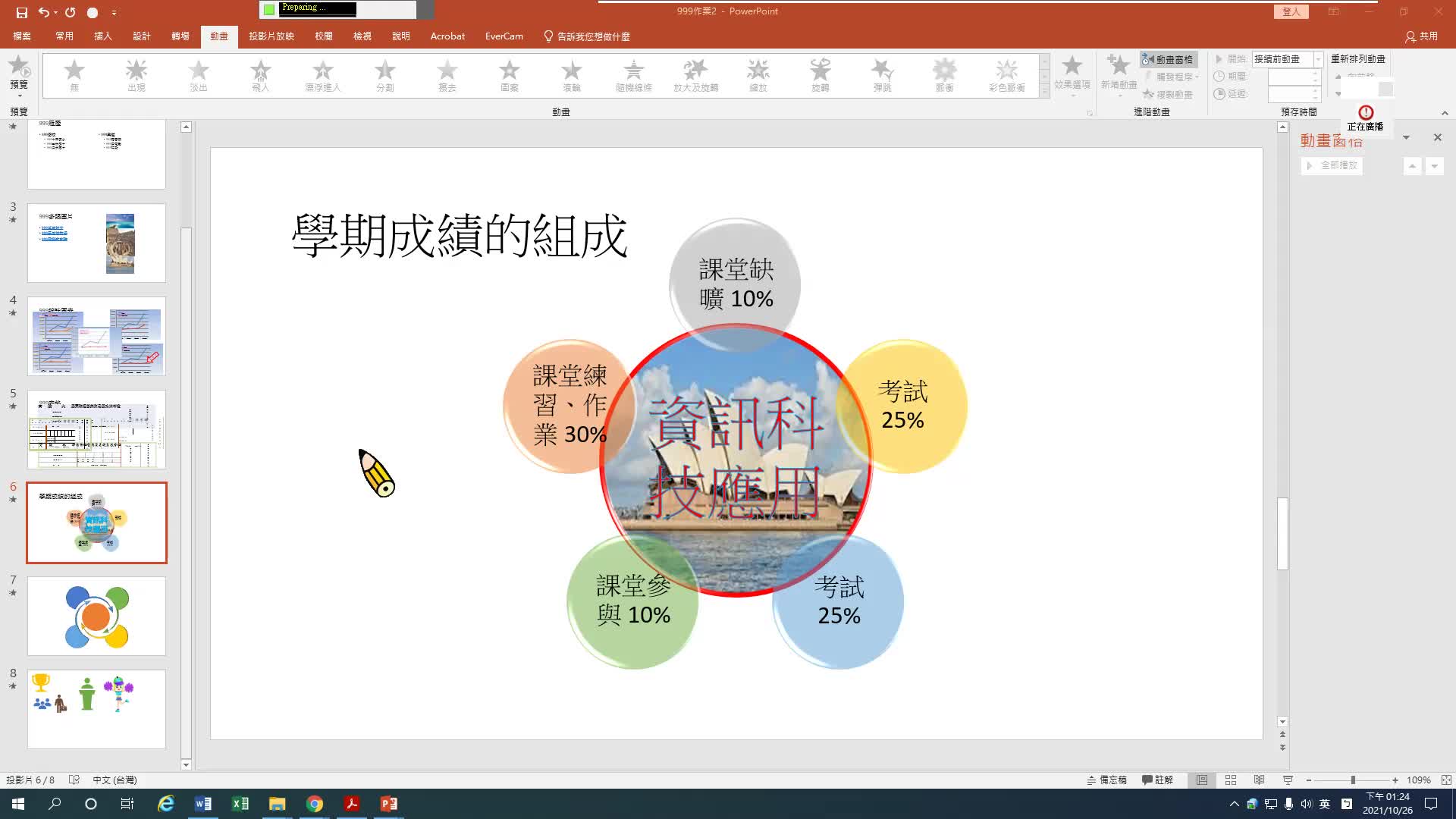Screen dimensions: 1456x819
Task: Toggle 註解 Comments pane in status bar
Action: tap(1157, 780)
